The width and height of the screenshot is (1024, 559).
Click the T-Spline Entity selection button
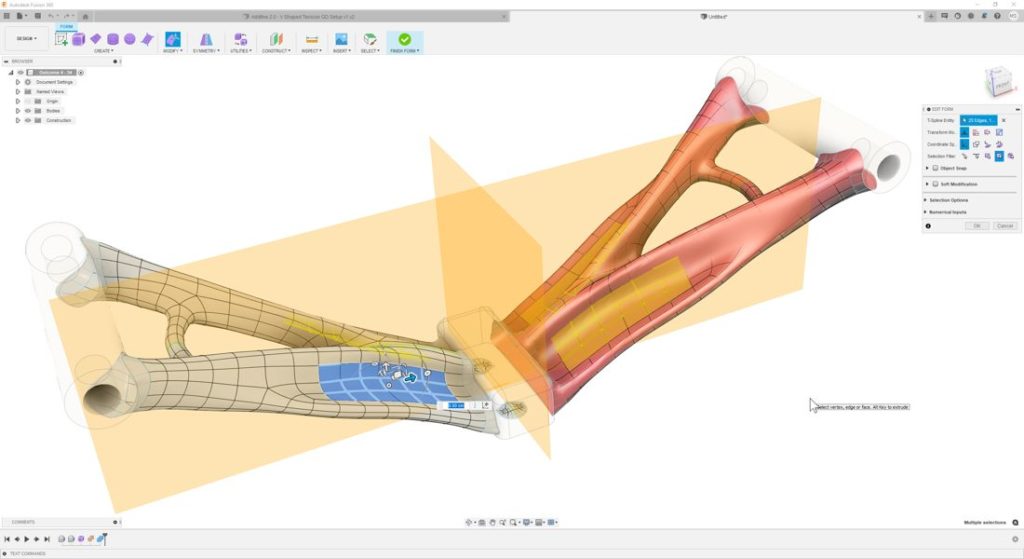point(978,121)
